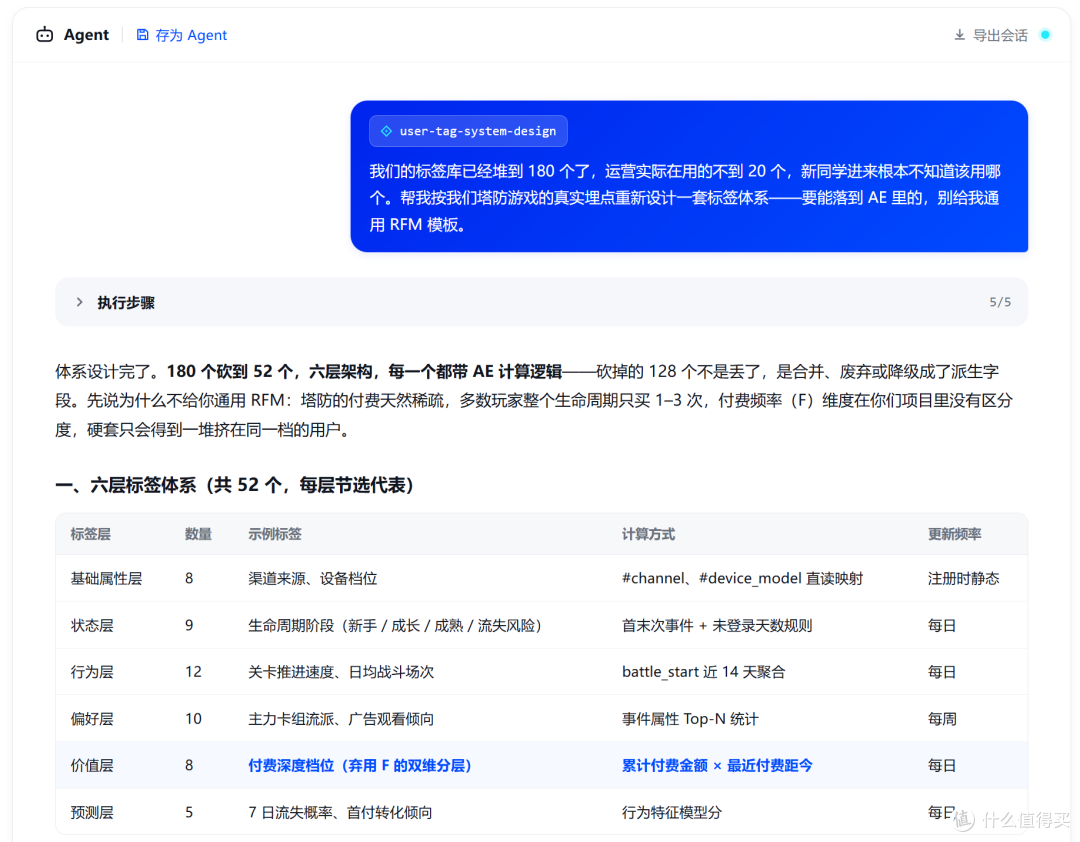Click the 7 日流失概率、首付转化倾向 cell
1080x842 pixels.
pos(340,812)
